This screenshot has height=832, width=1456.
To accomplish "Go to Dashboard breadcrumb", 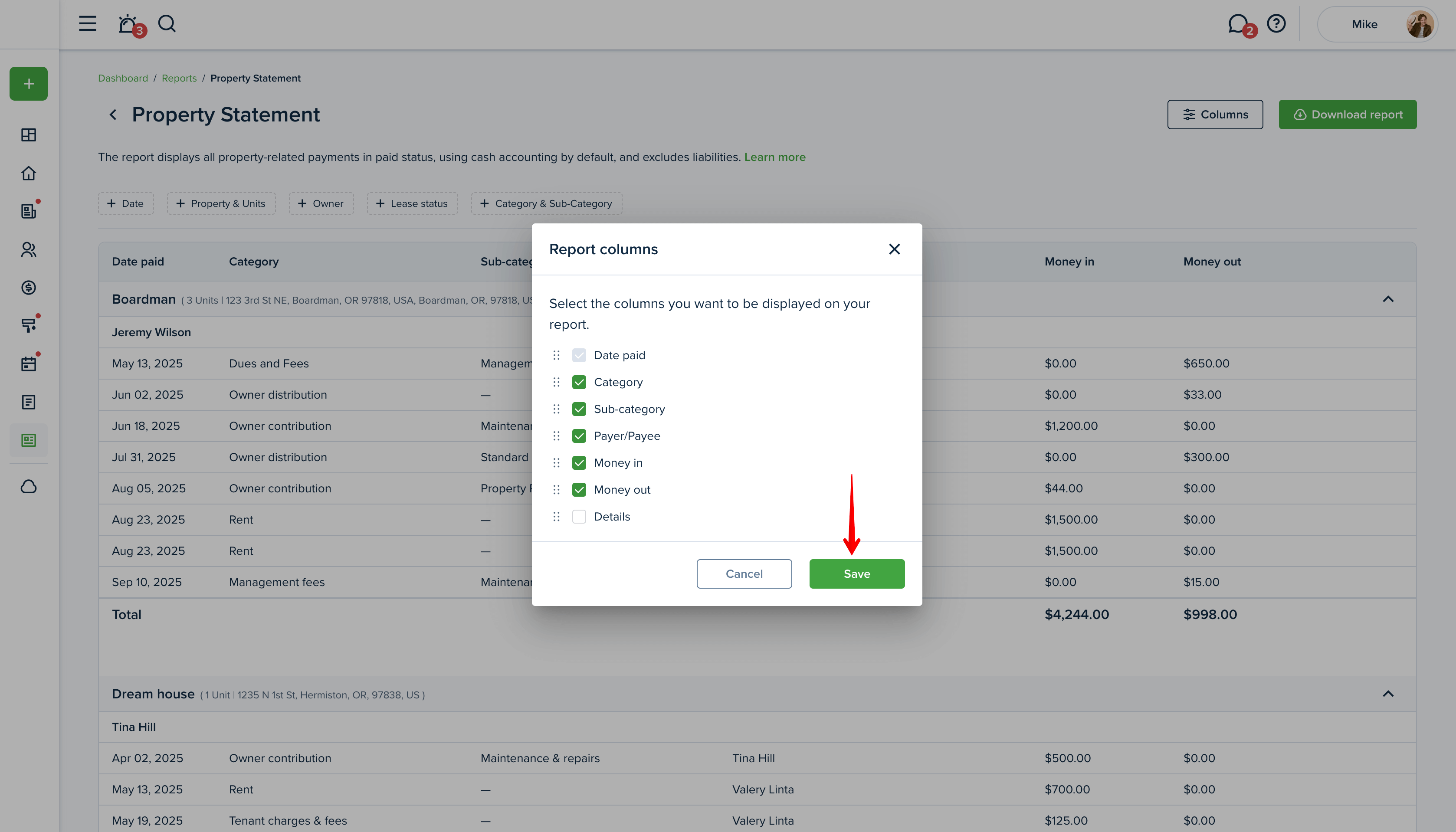I will tap(123, 78).
